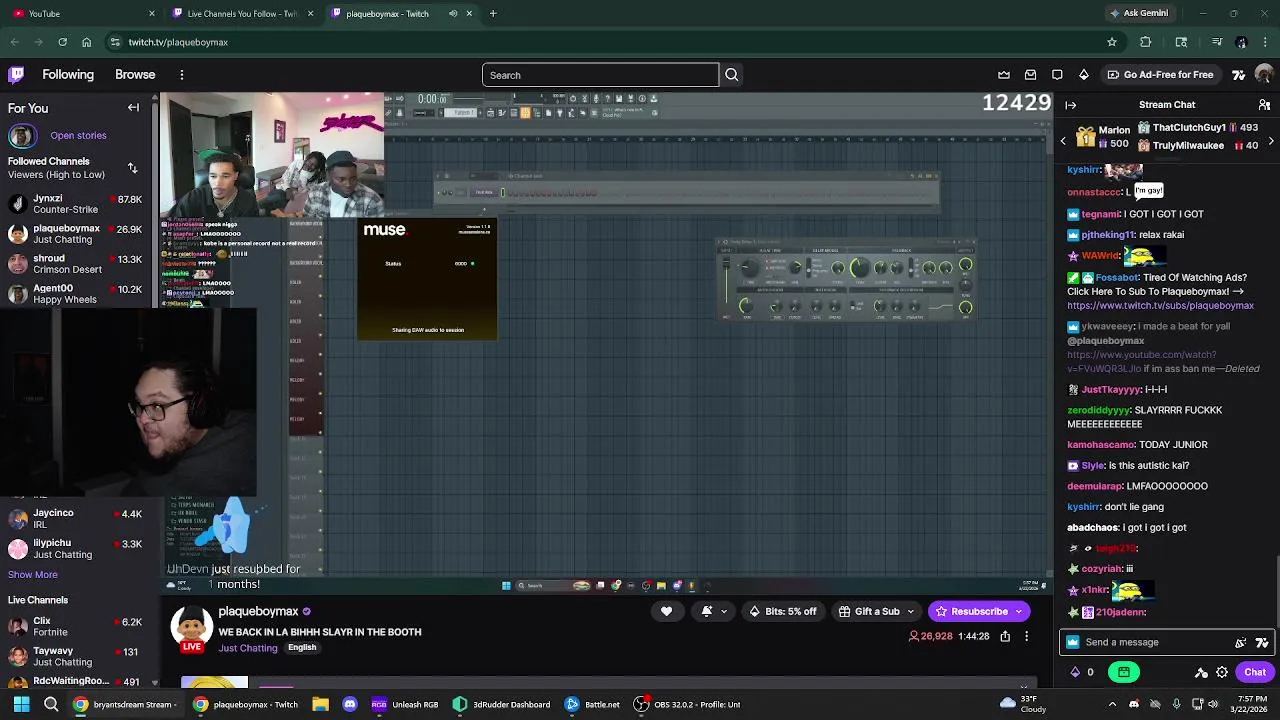The width and height of the screenshot is (1280, 720).
Task: Click the 7TV icon in the top navigation
Action: [x=1239, y=75]
